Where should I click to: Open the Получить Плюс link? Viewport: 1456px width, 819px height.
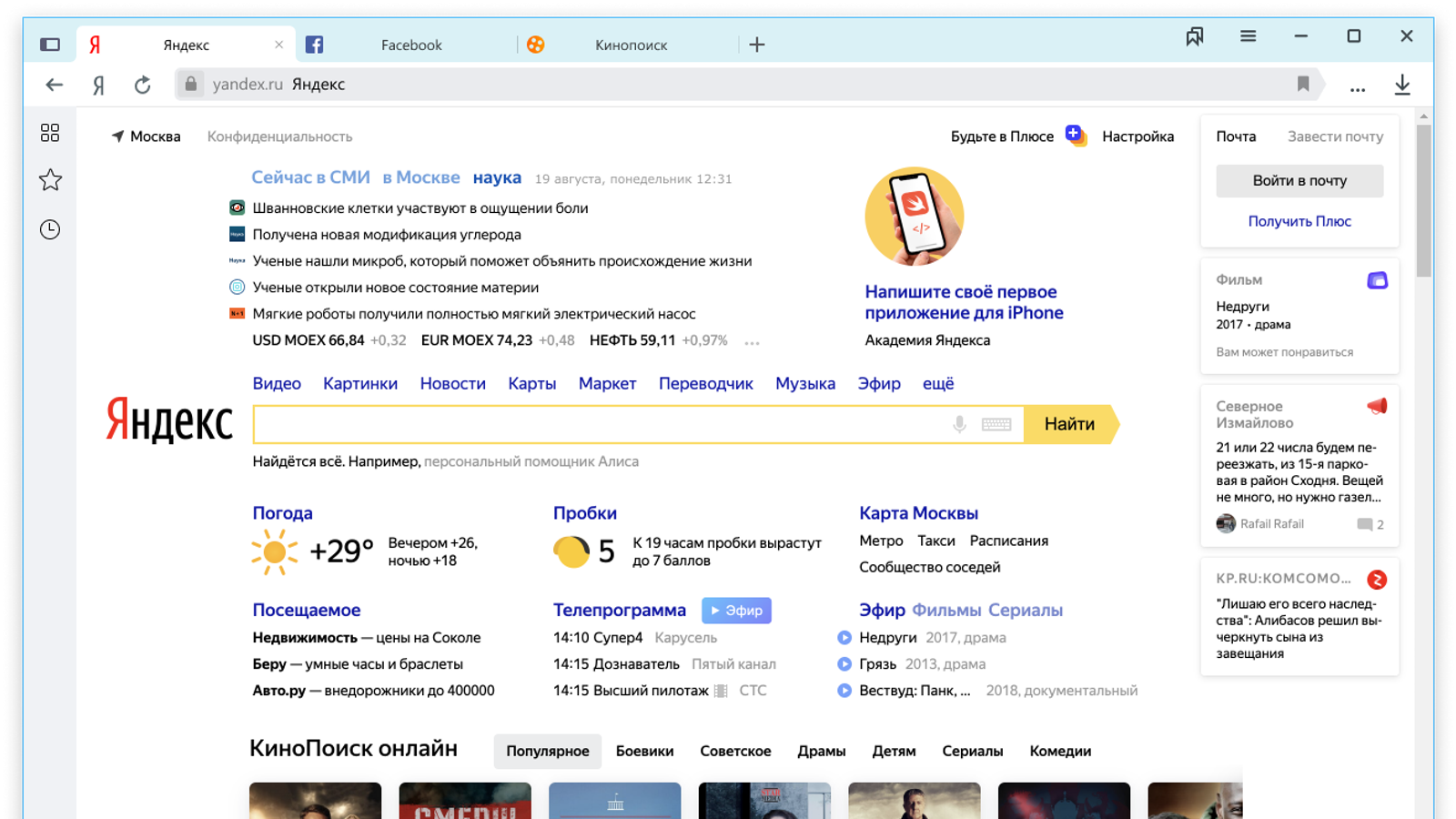coord(1299,221)
